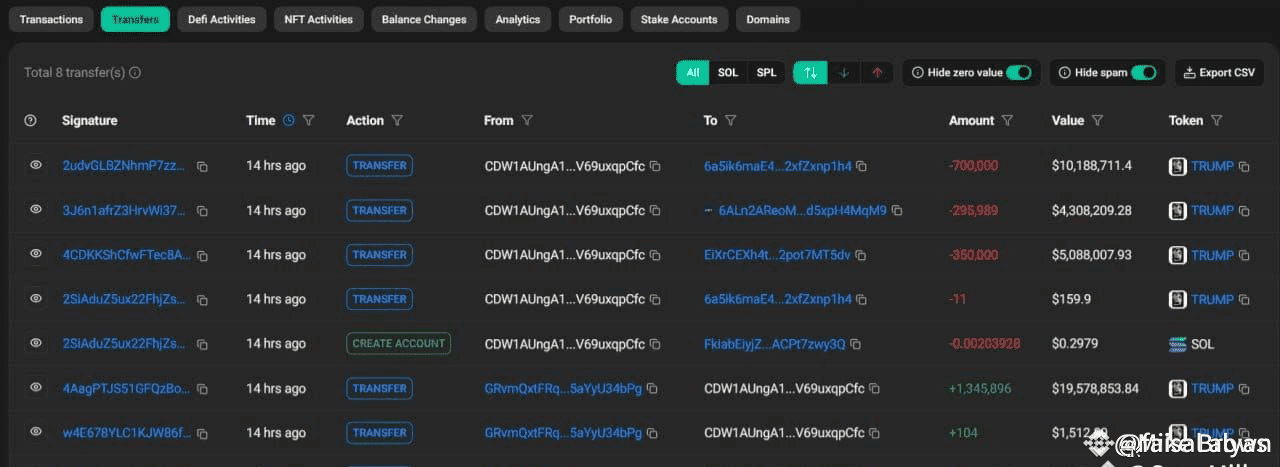Select the All token filter
Screen dimensions: 1280x467
[693, 72]
